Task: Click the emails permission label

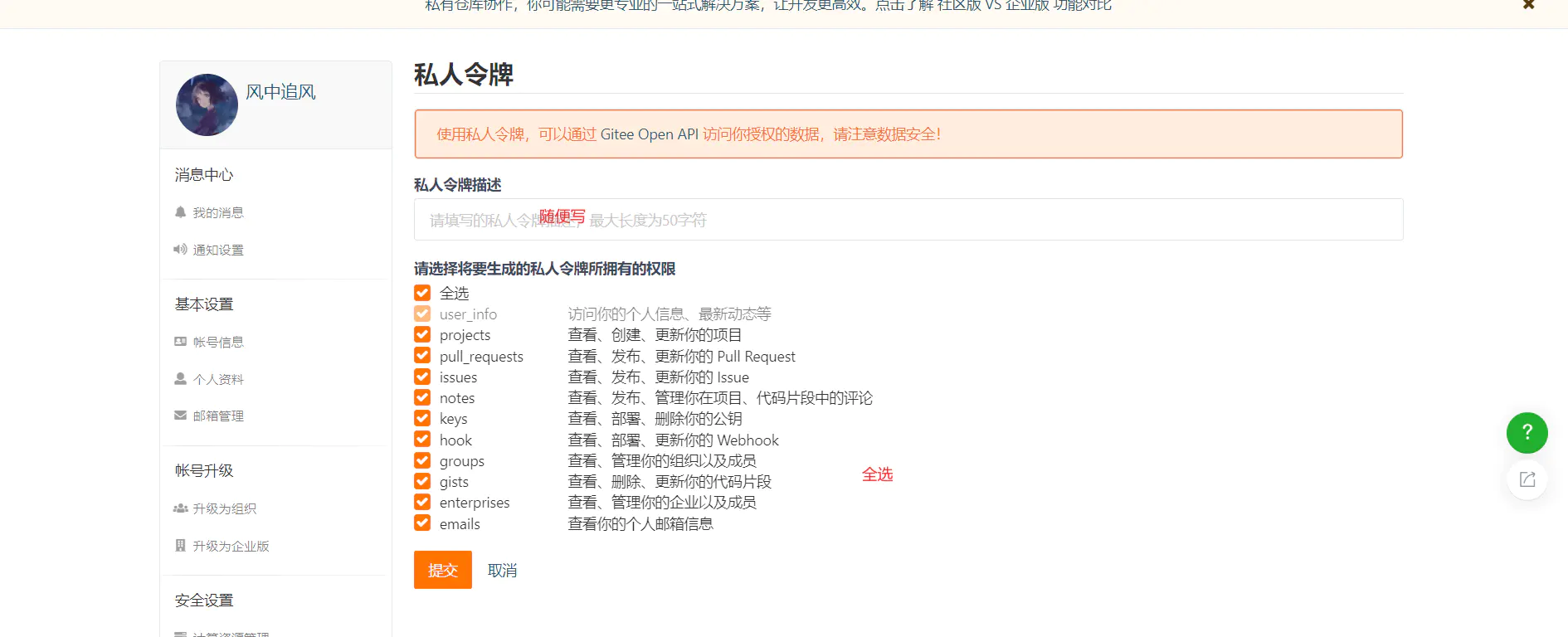Action: coord(460,524)
